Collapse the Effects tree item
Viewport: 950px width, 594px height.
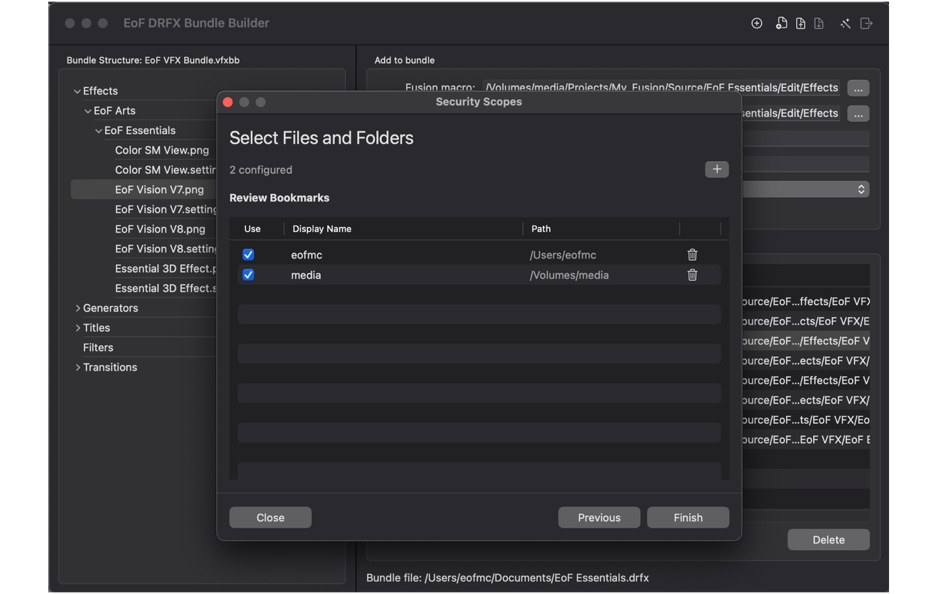point(76,90)
